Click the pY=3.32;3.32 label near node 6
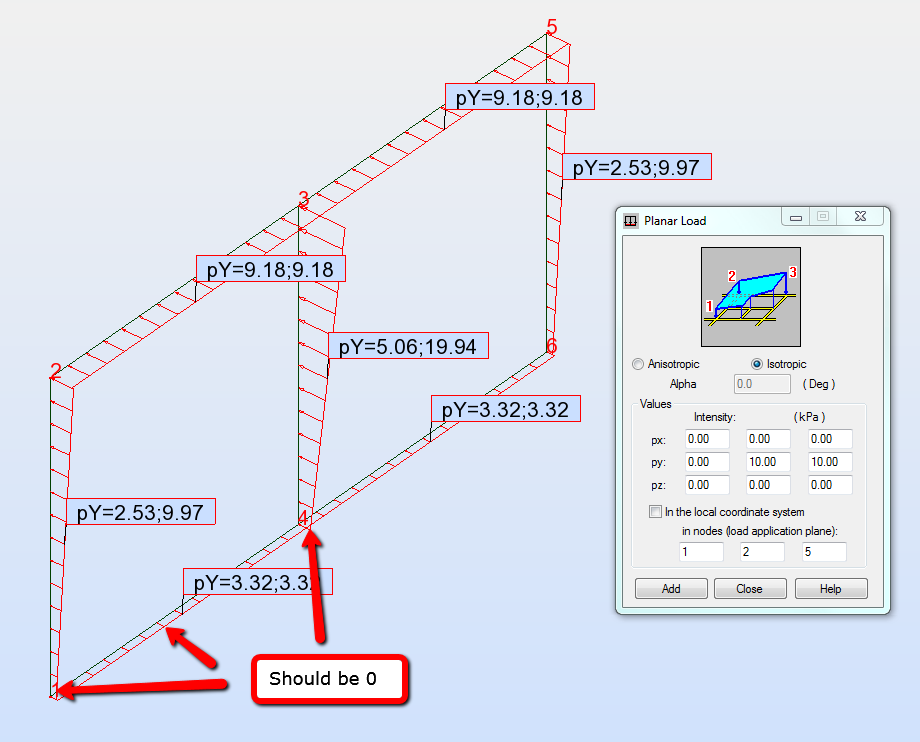The width and height of the screenshot is (920, 742). click(x=505, y=408)
